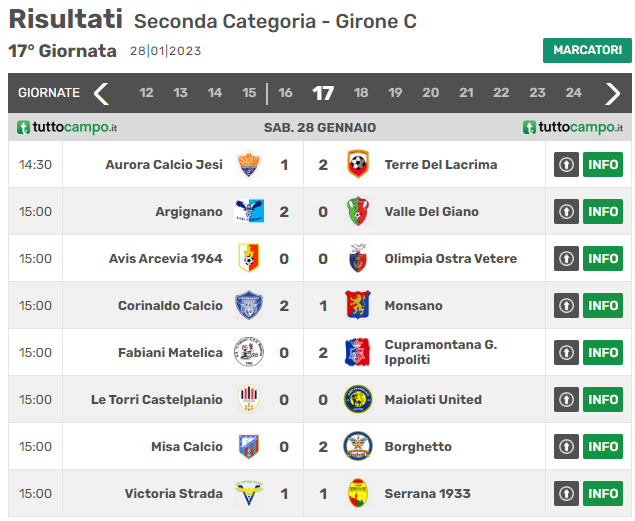Open the MARCATORI button
This screenshot has width=635, height=521.
[x=587, y=50]
